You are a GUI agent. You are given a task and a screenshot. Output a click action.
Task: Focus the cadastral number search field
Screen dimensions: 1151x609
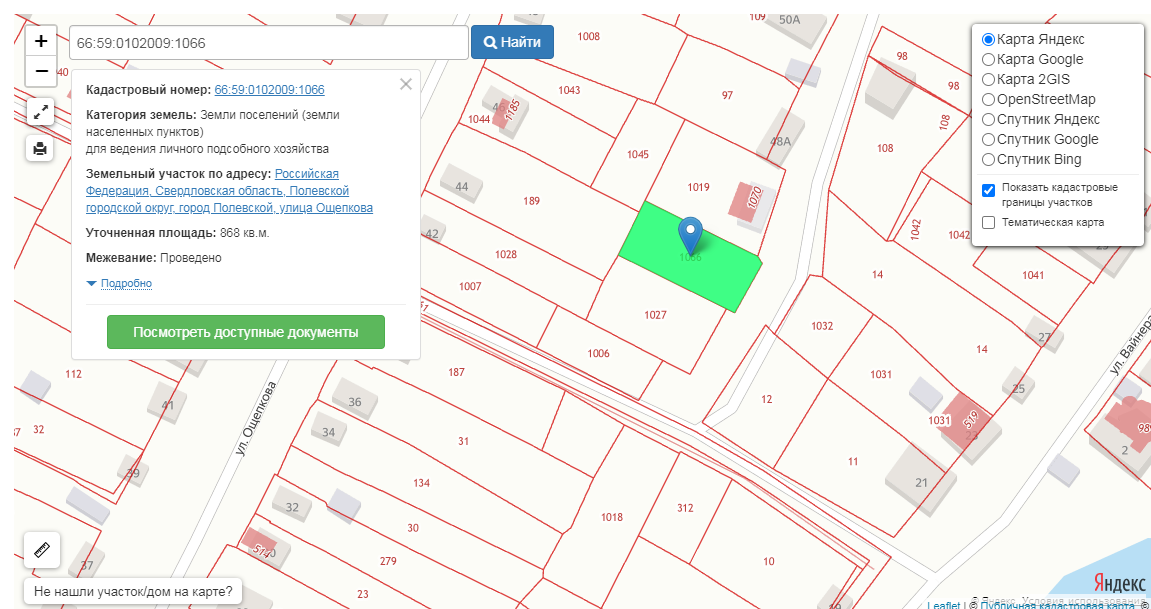269,43
